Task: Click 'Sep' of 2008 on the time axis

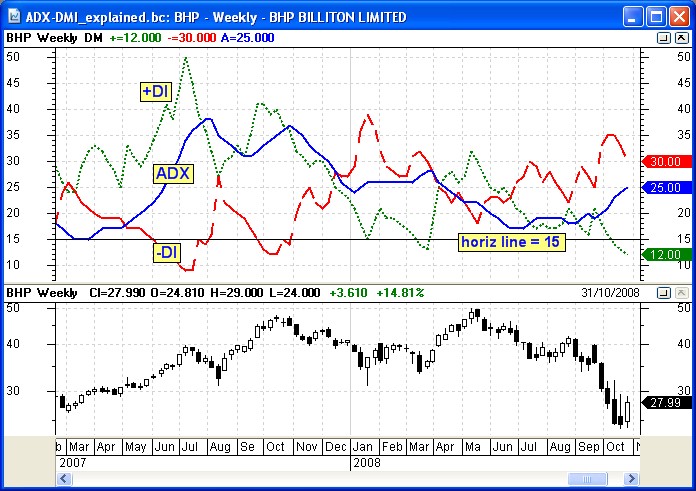Action: pyautogui.click(x=589, y=447)
